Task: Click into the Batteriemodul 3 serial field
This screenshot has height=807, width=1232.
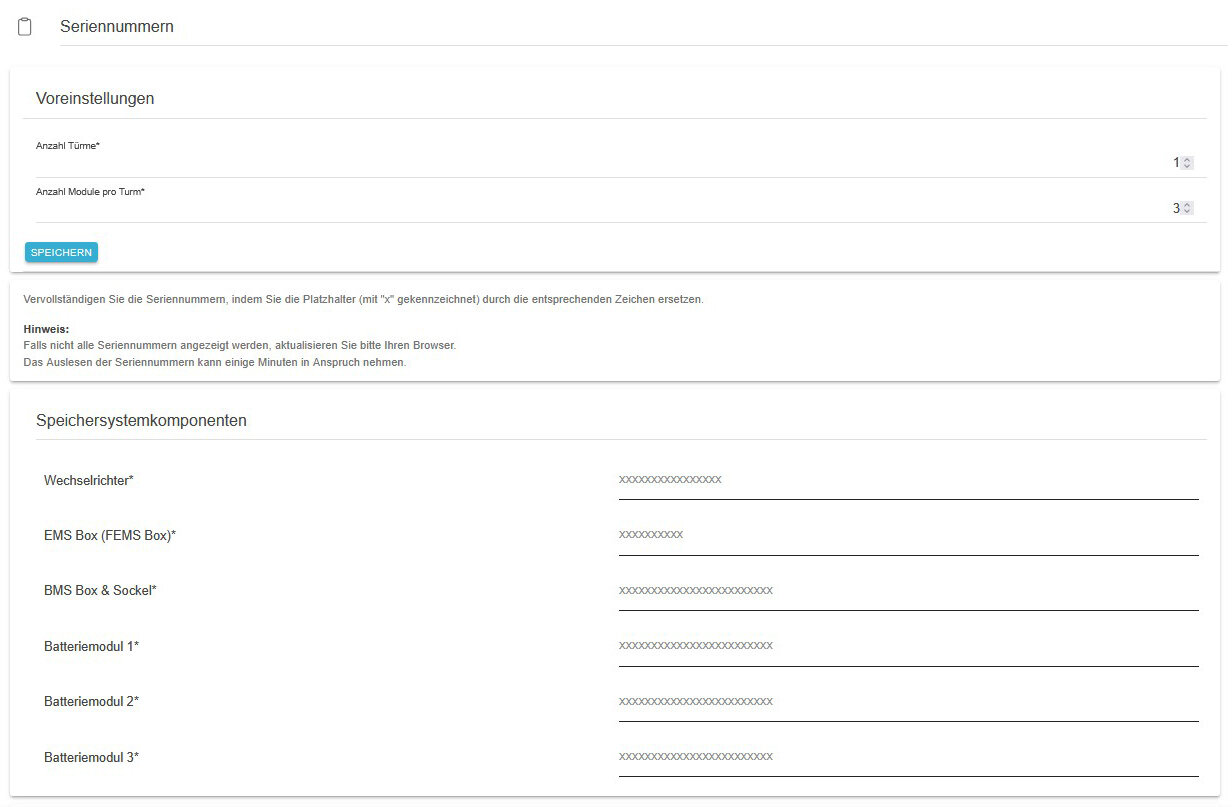Action: (x=907, y=756)
